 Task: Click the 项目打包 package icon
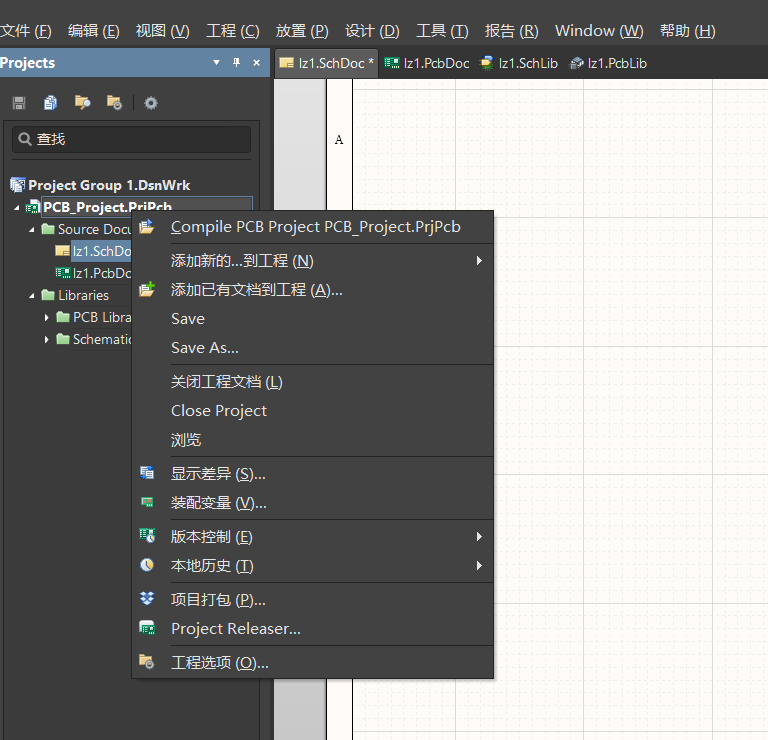pos(147,598)
